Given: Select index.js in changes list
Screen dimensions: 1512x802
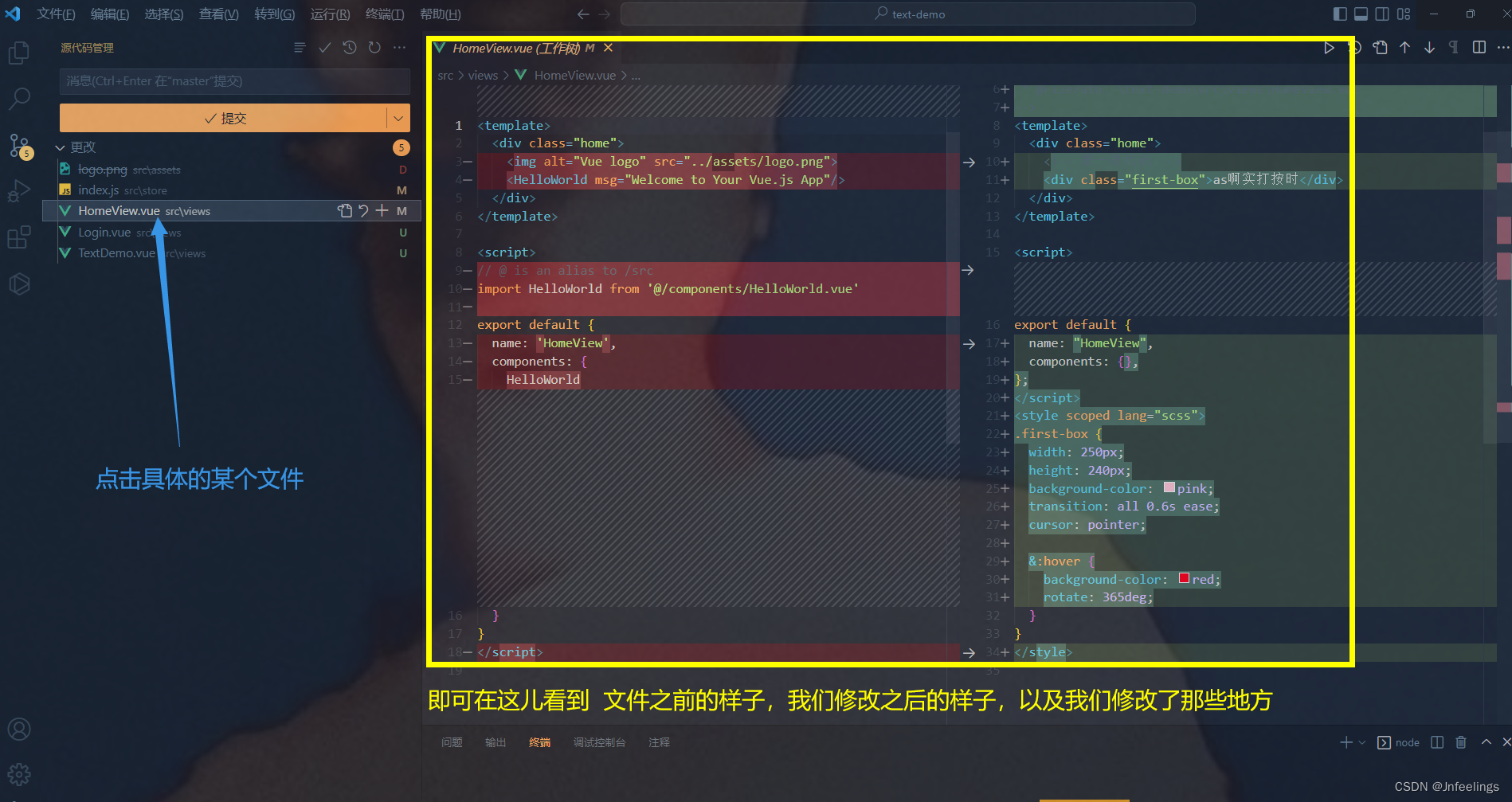Looking at the screenshot, I should point(231,190).
